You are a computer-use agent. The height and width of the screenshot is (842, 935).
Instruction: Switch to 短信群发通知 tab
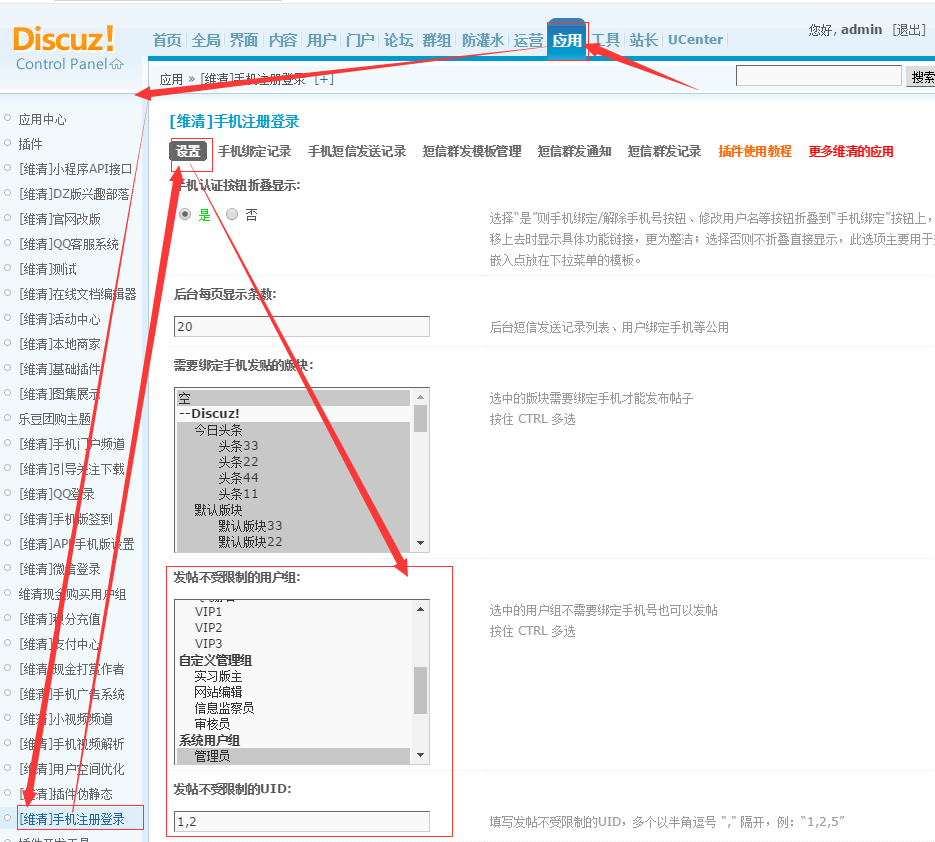[575, 151]
